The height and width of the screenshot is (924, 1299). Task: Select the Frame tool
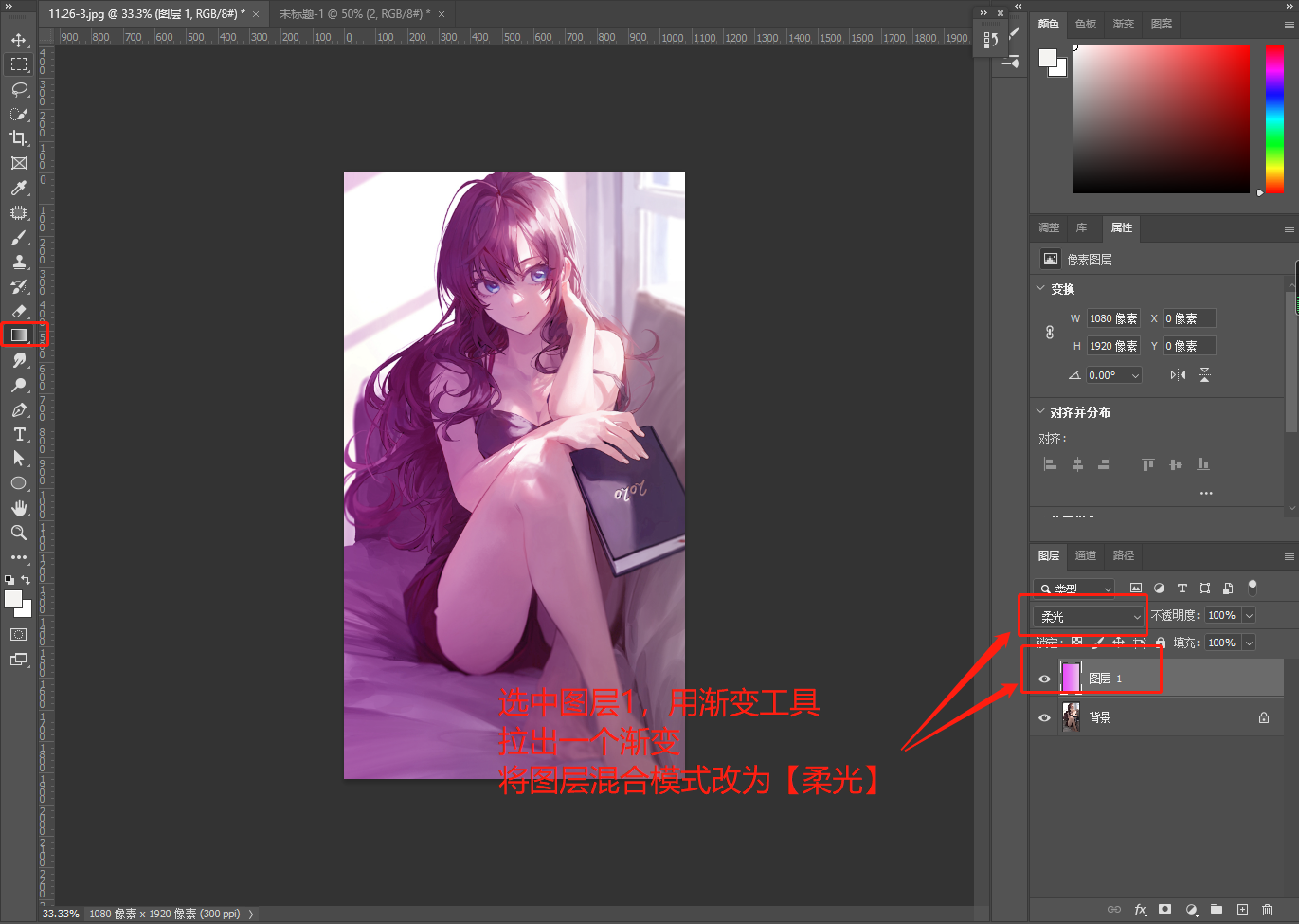[x=19, y=163]
